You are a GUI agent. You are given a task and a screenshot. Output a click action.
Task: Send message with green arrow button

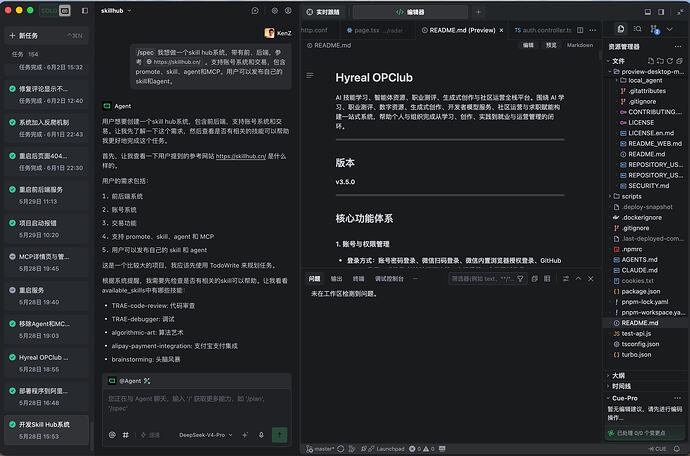click(x=279, y=435)
